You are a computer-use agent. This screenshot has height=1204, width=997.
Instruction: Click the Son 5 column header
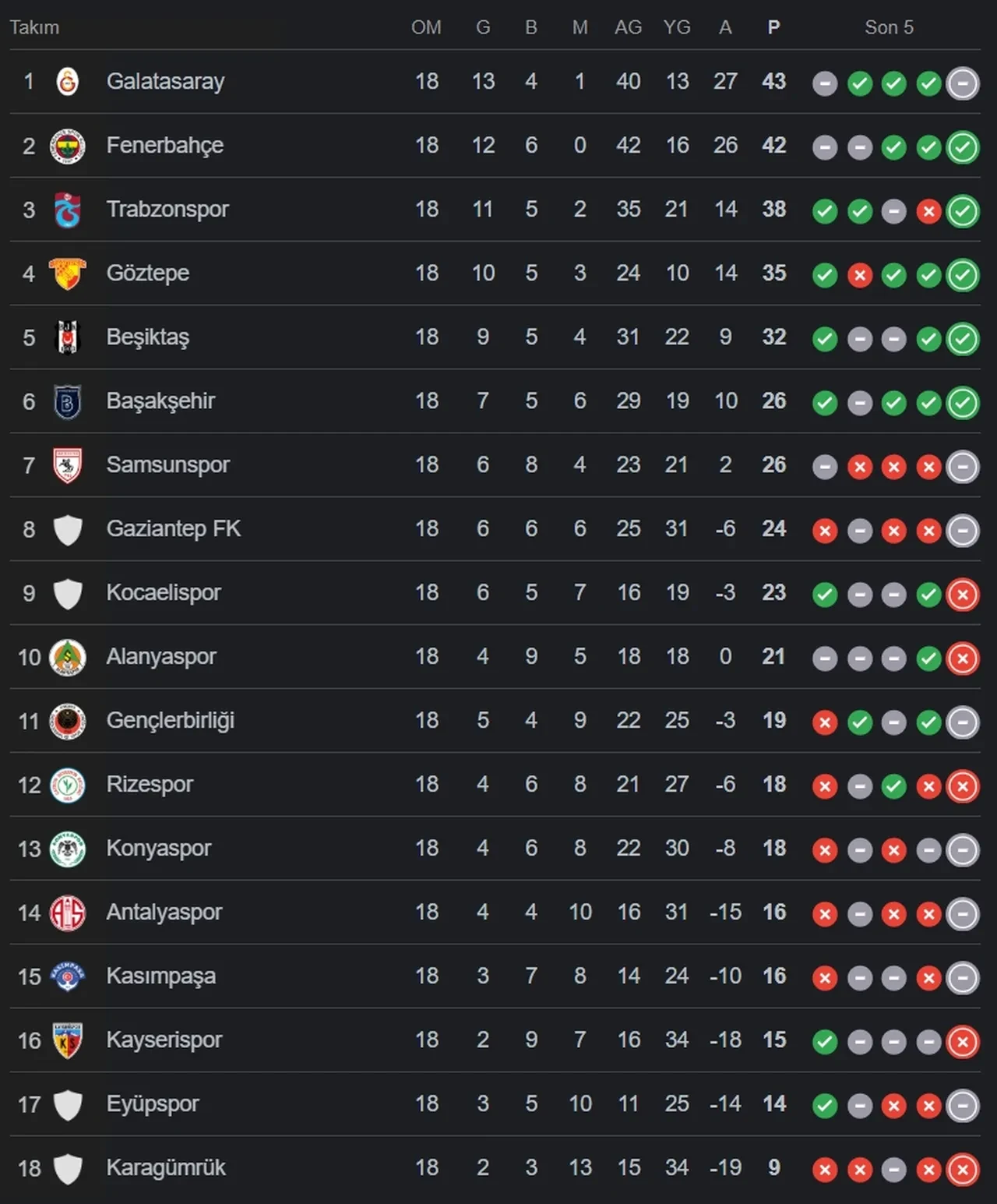pos(889,28)
